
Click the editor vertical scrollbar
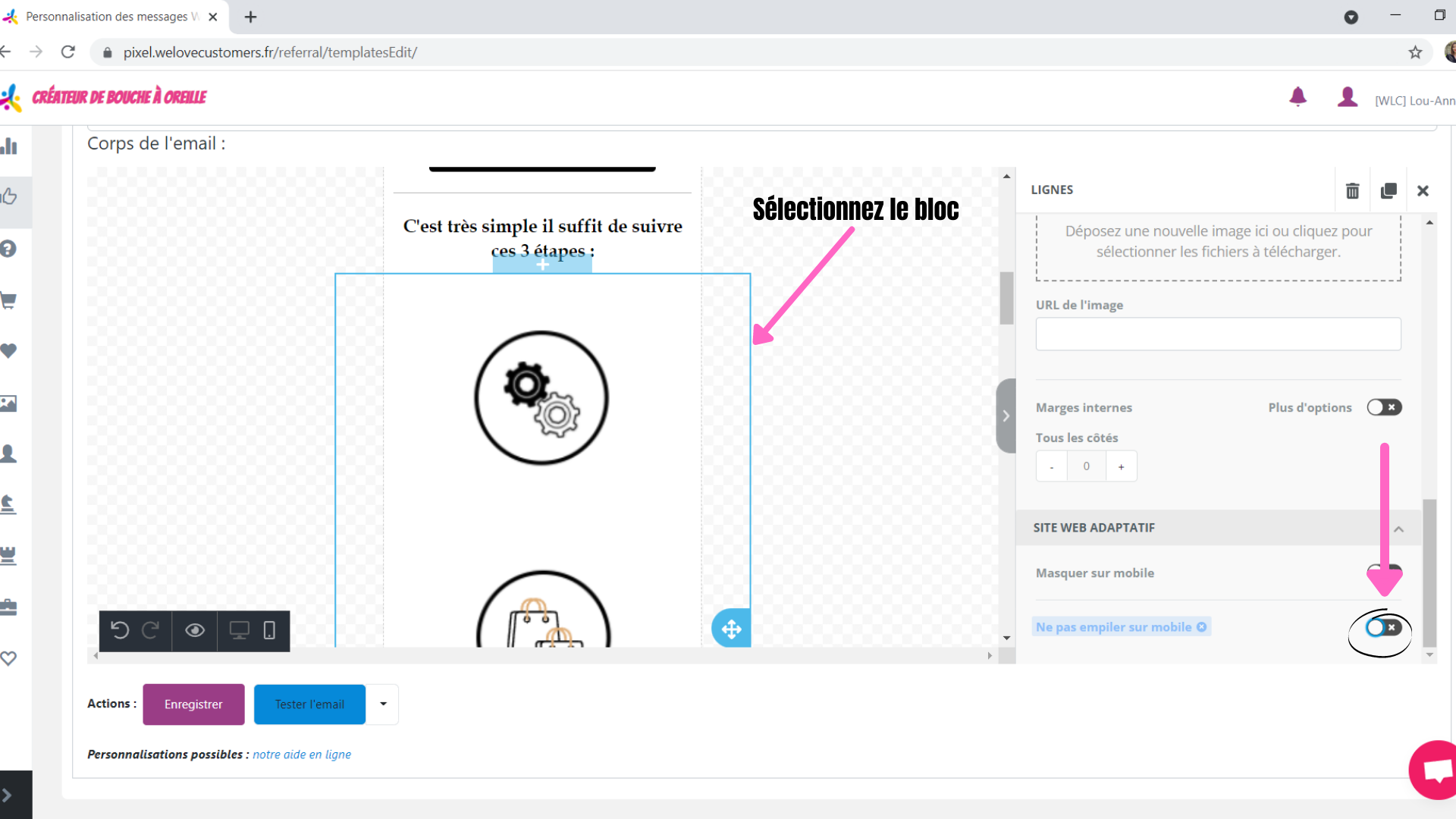coord(1006,298)
